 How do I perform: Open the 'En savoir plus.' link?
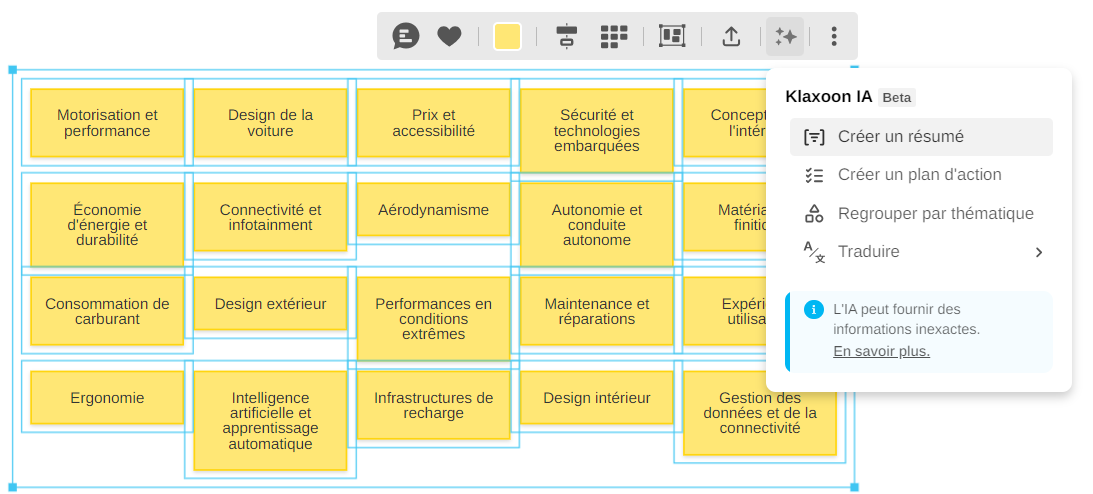(881, 351)
